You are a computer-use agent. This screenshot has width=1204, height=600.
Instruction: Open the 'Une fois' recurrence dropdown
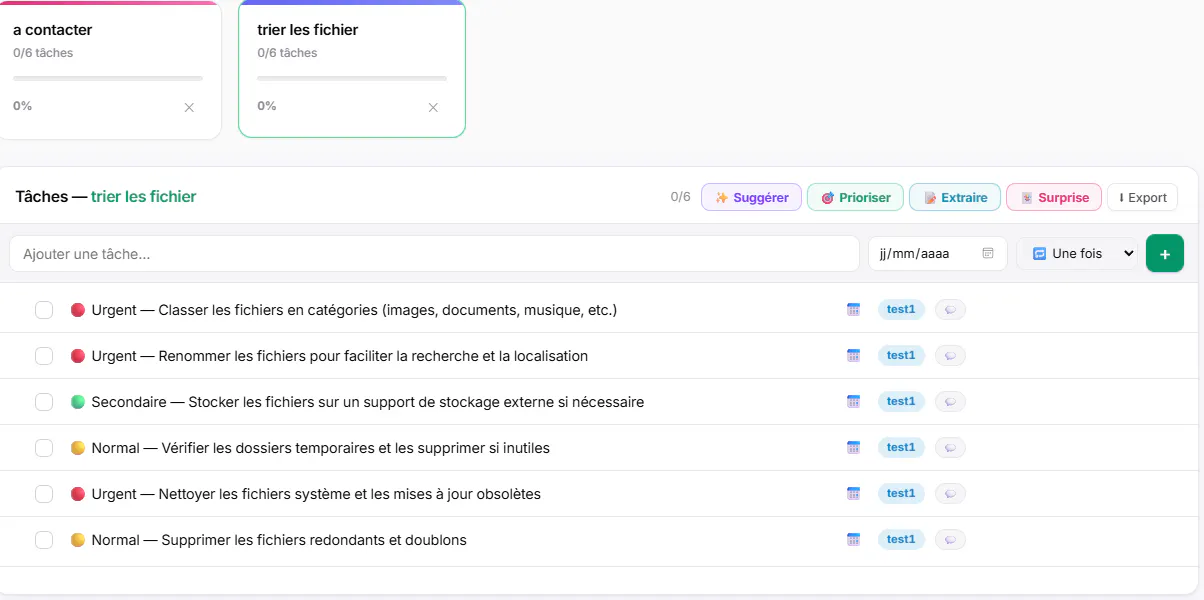(1077, 254)
